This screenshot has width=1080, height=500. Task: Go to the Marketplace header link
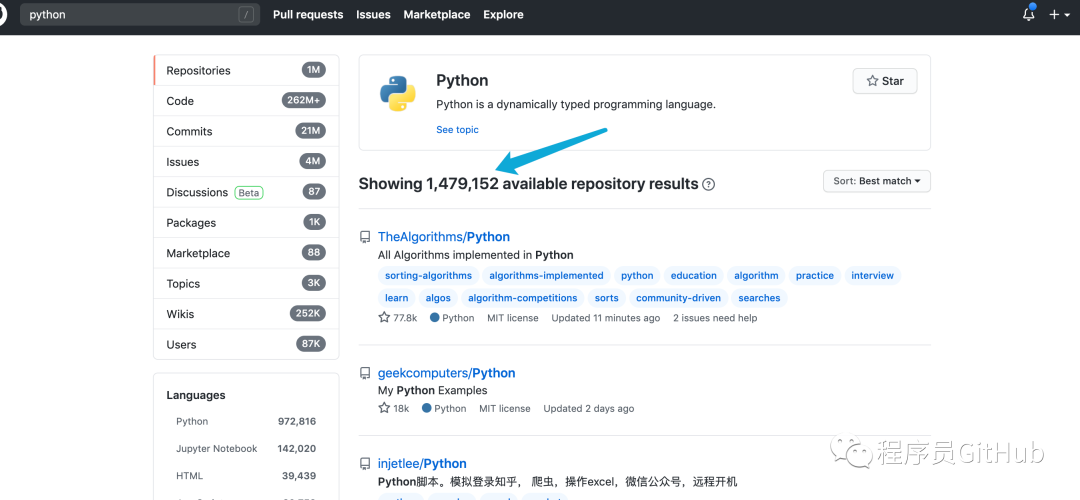click(x=436, y=15)
